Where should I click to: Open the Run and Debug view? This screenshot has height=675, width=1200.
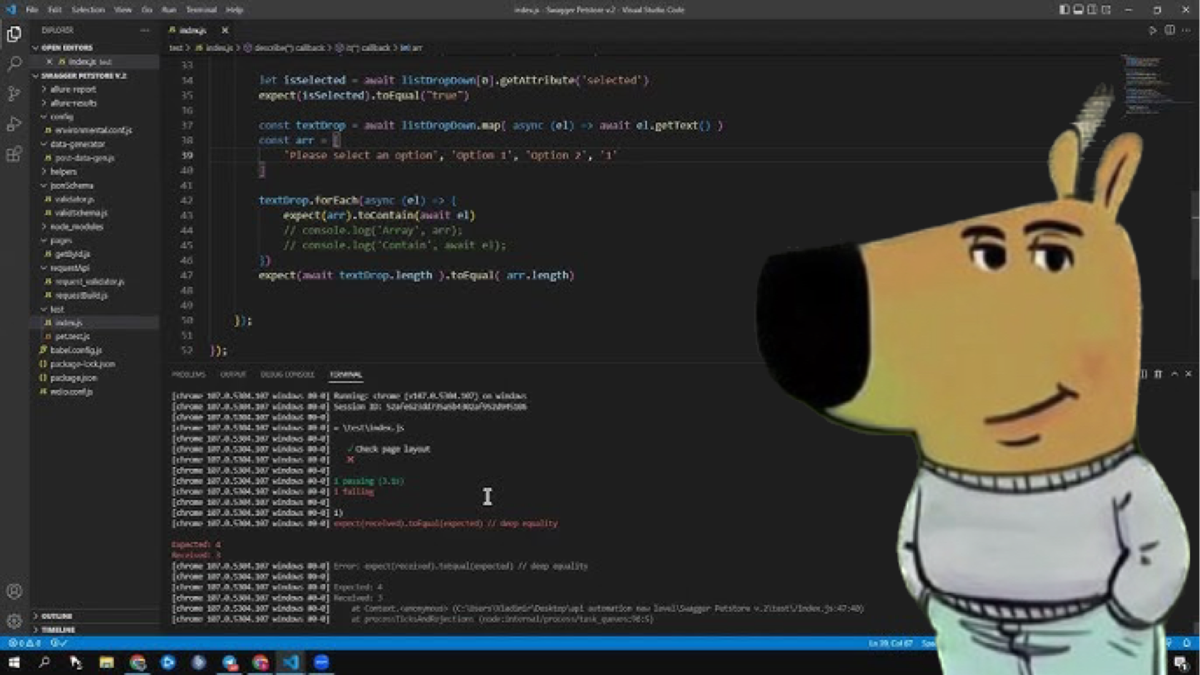coord(14,124)
